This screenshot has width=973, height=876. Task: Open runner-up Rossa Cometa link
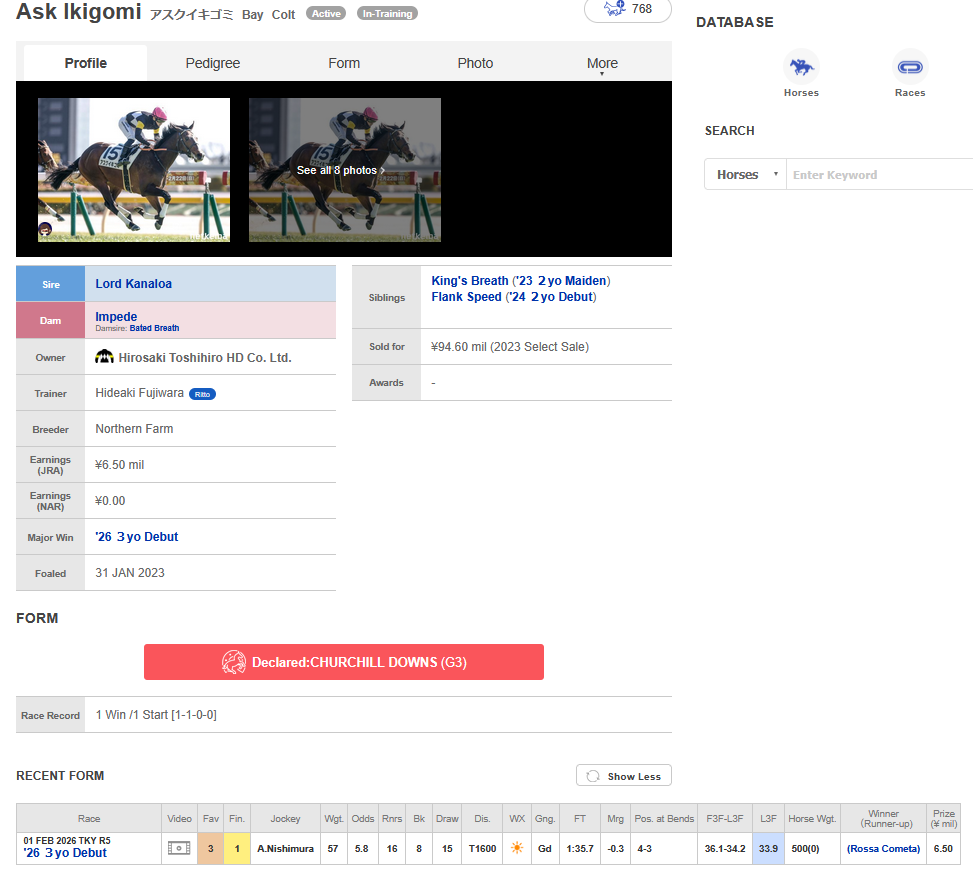883,848
